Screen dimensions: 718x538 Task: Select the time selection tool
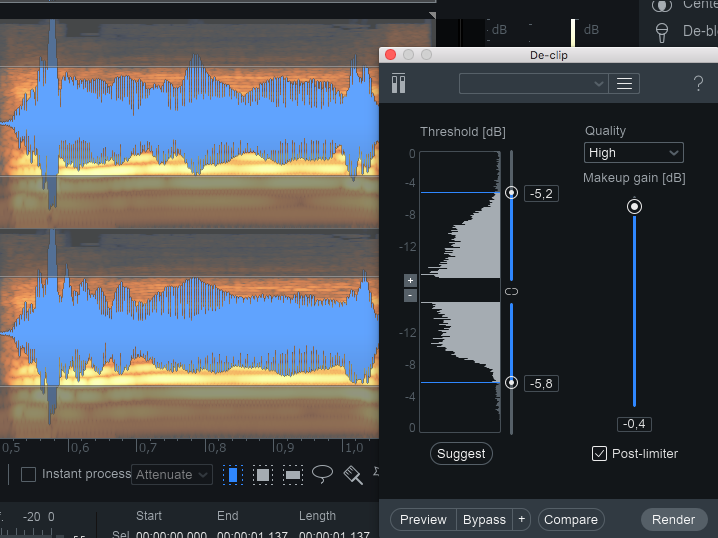pyautogui.click(x=233, y=475)
